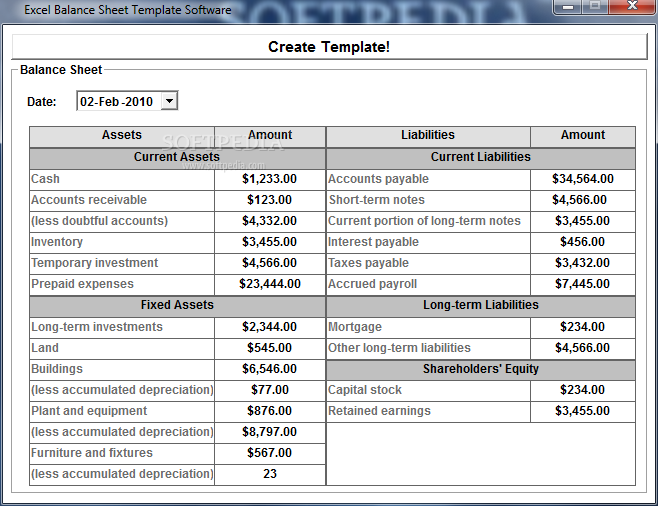Click the Assets column header
This screenshot has height=506, width=658.
pos(122,136)
